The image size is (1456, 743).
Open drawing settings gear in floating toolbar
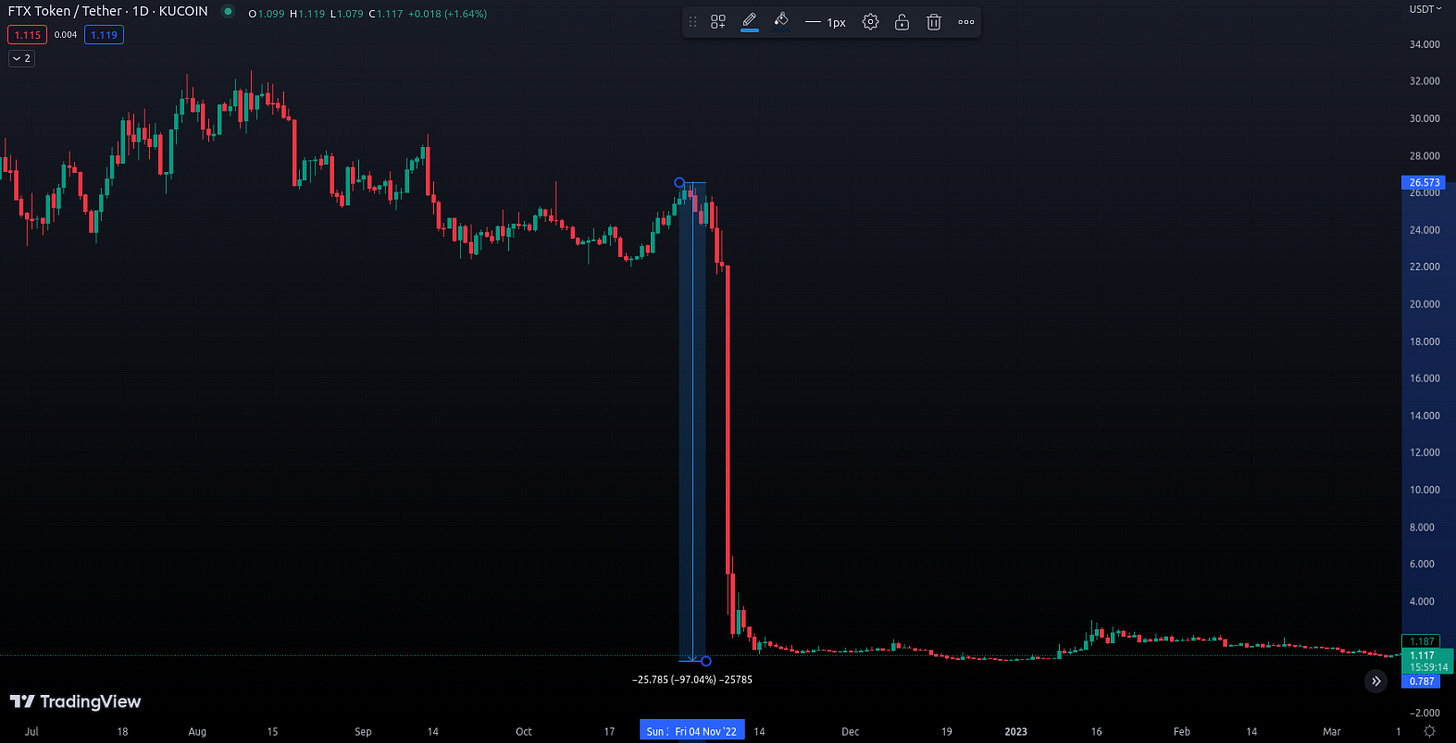[x=870, y=22]
